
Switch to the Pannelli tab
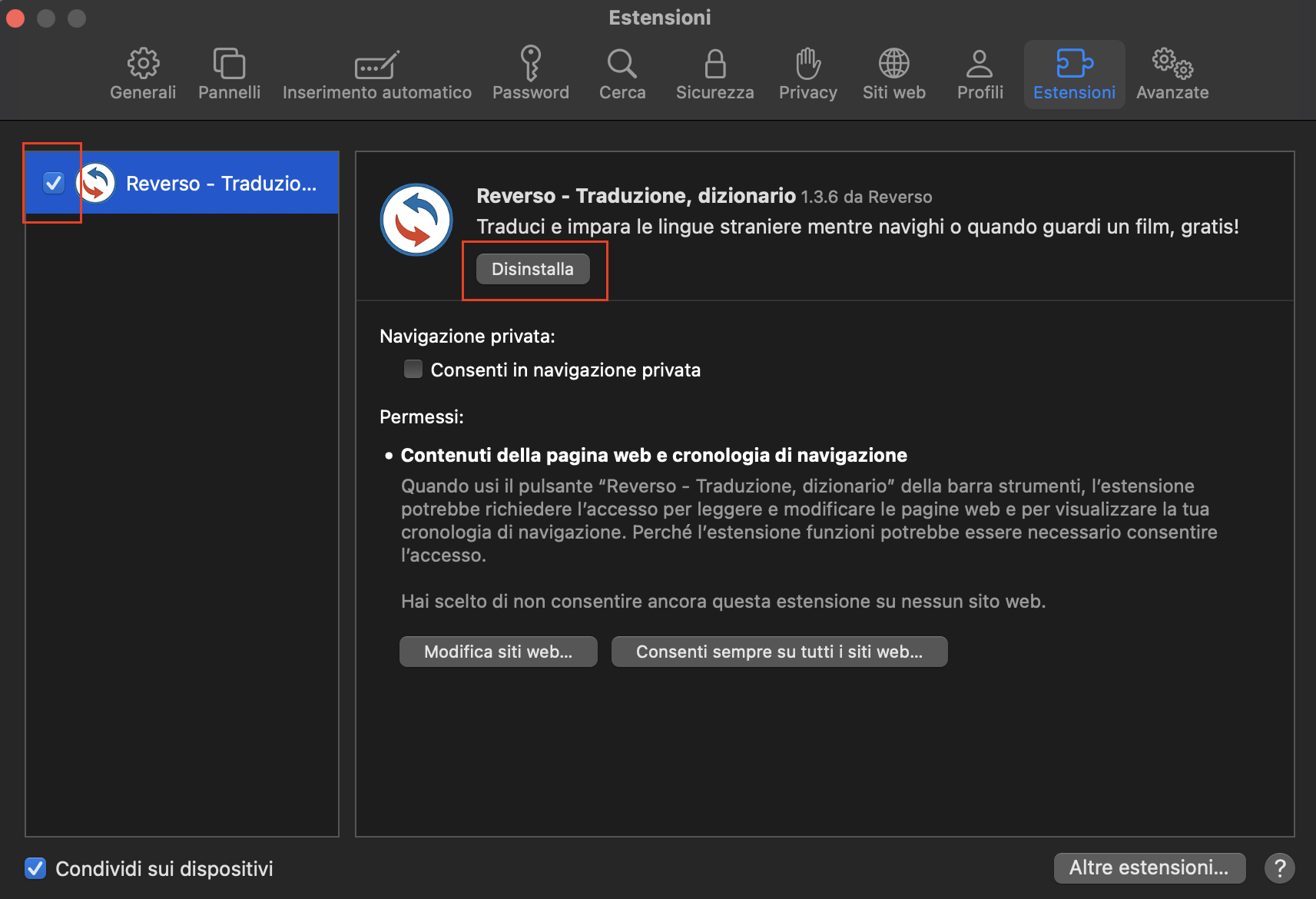pyautogui.click(x=228, y=73)
